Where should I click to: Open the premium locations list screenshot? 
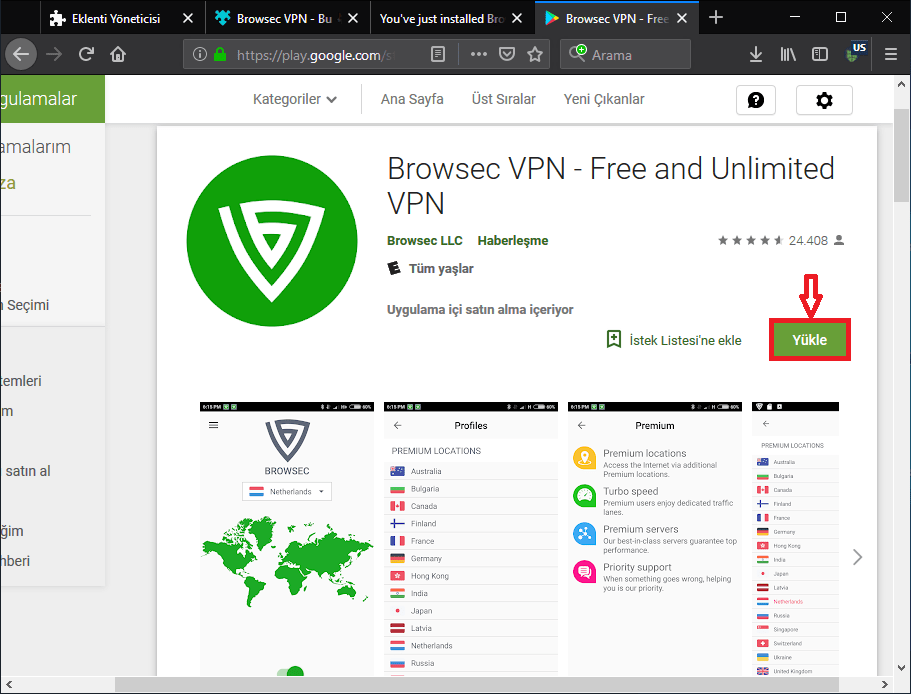[x=795, y=538]
